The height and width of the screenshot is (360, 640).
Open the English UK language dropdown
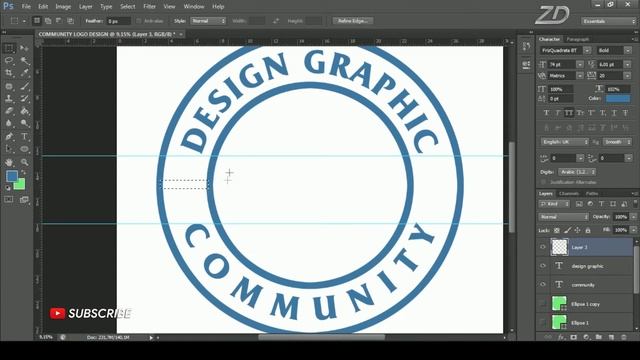[565, 142]
